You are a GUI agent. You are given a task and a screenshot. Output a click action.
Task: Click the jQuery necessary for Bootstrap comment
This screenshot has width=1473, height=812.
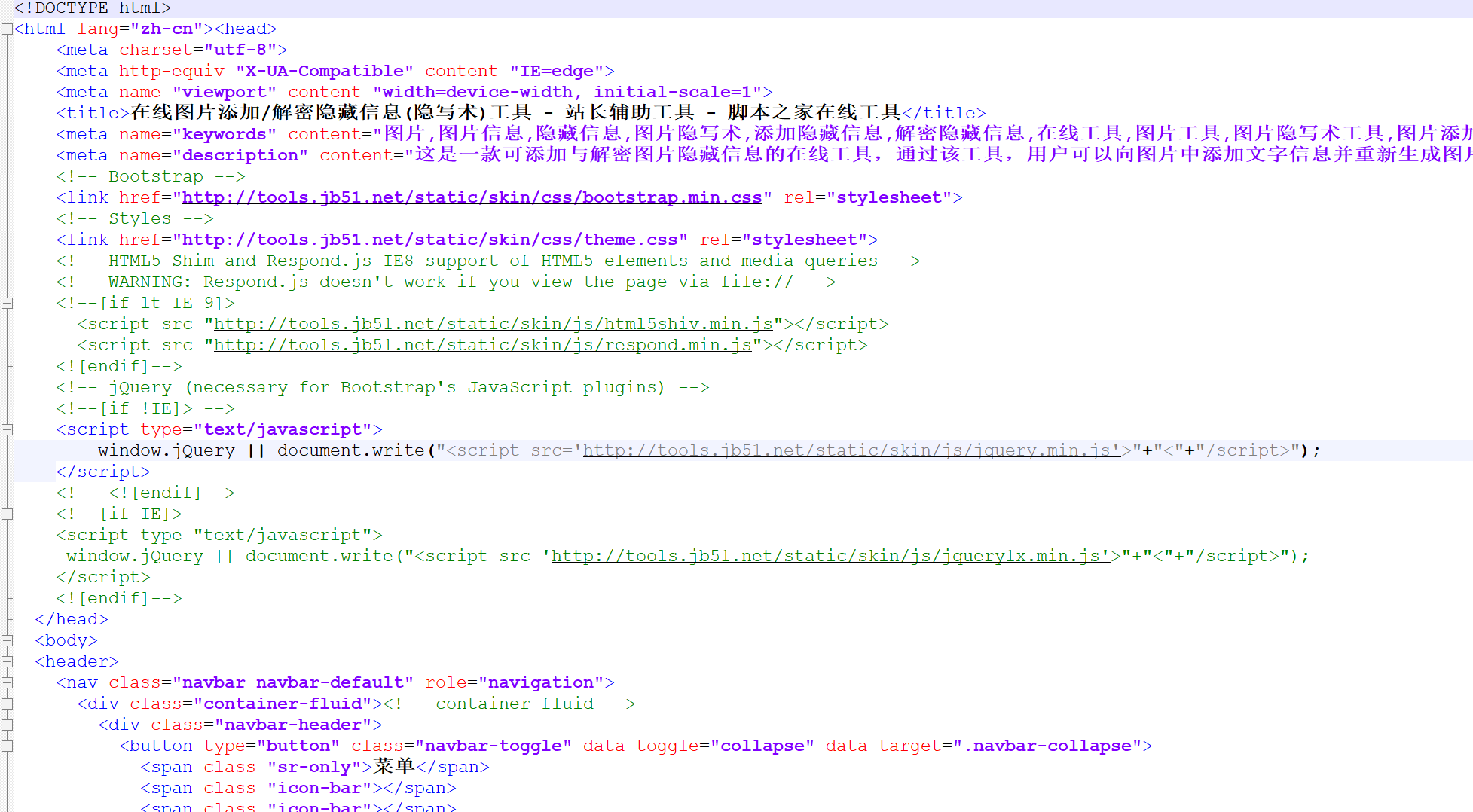(383, 387)
